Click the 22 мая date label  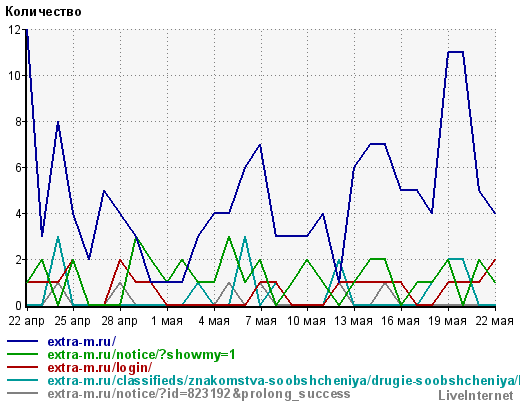494,321
